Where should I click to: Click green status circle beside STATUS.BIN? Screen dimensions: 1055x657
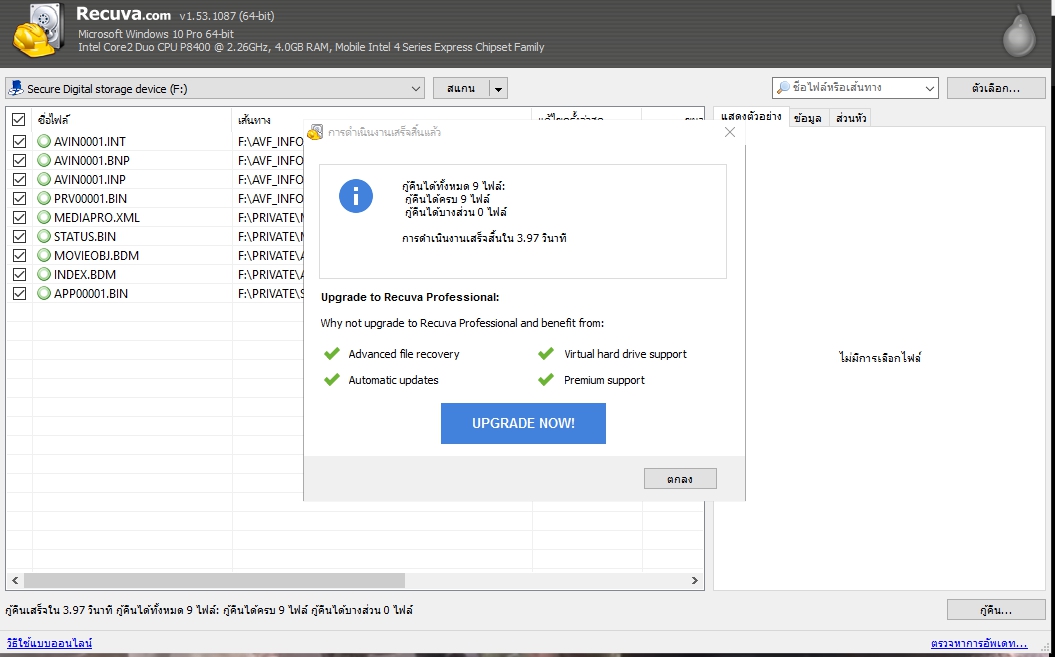[x=44, y=236]
